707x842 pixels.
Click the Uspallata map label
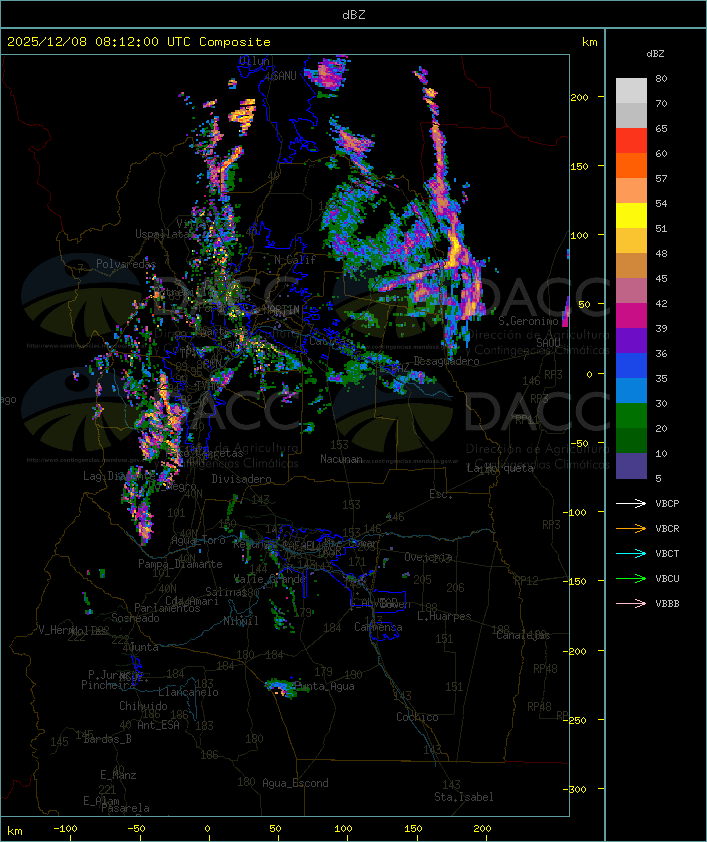(x=162, y=234)
